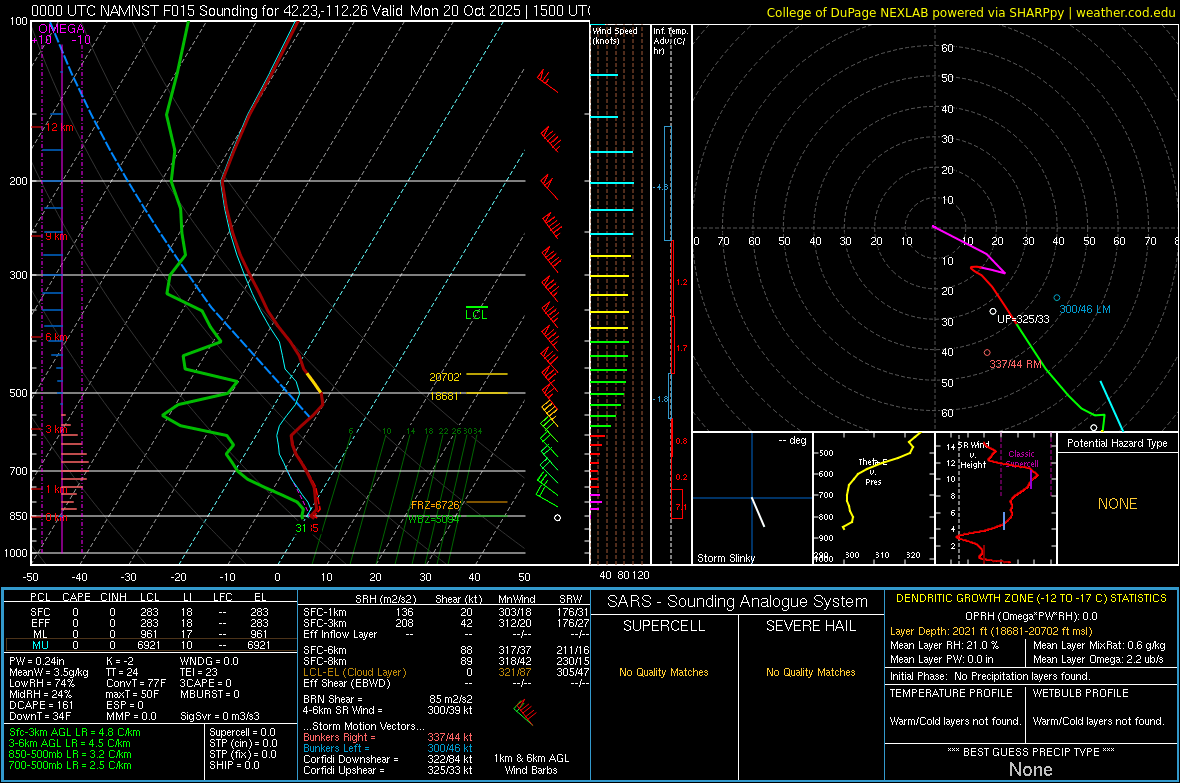Click the 12 km height marker label
This screenshot has width=1180, height=783.
tap(59, 127)
